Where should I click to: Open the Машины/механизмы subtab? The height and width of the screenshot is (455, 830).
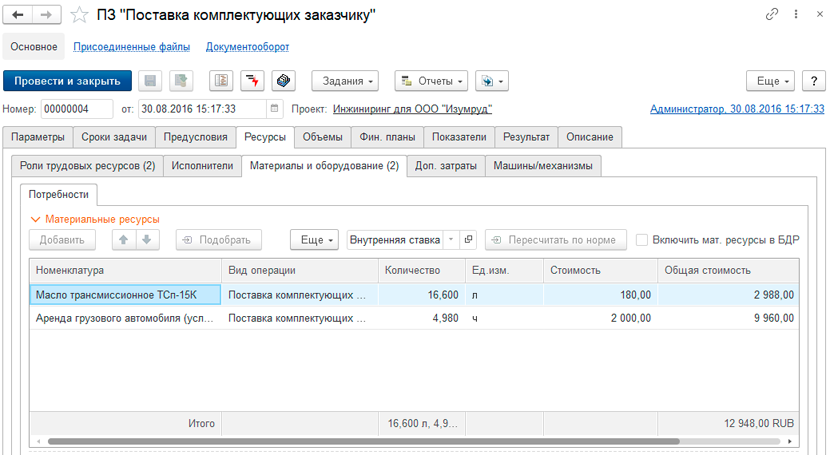coord(543,166)
